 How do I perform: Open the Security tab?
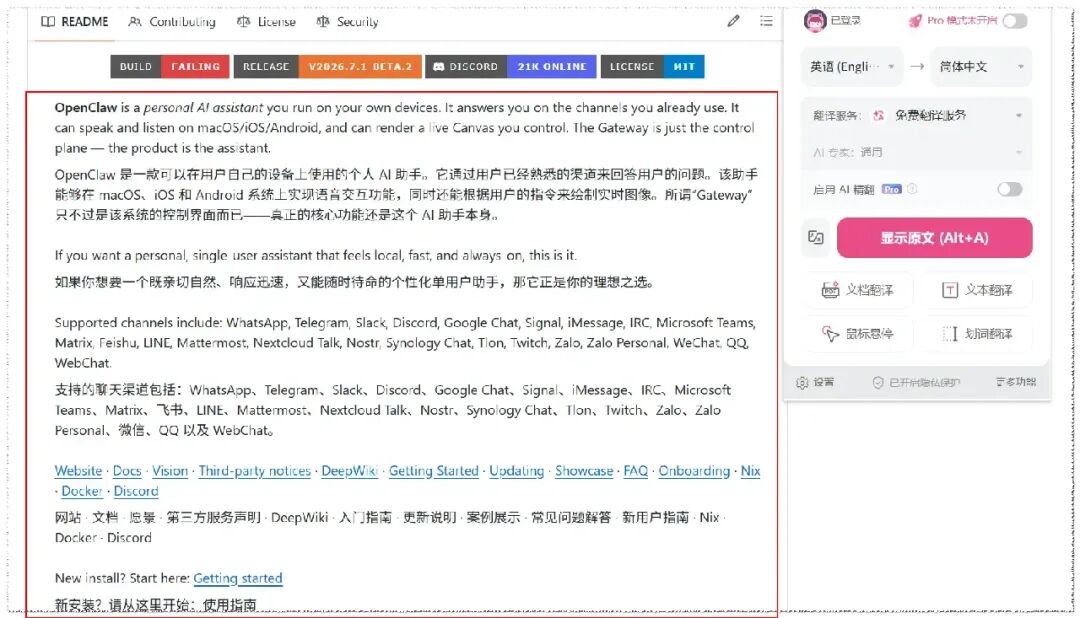[x=347, y=21]
